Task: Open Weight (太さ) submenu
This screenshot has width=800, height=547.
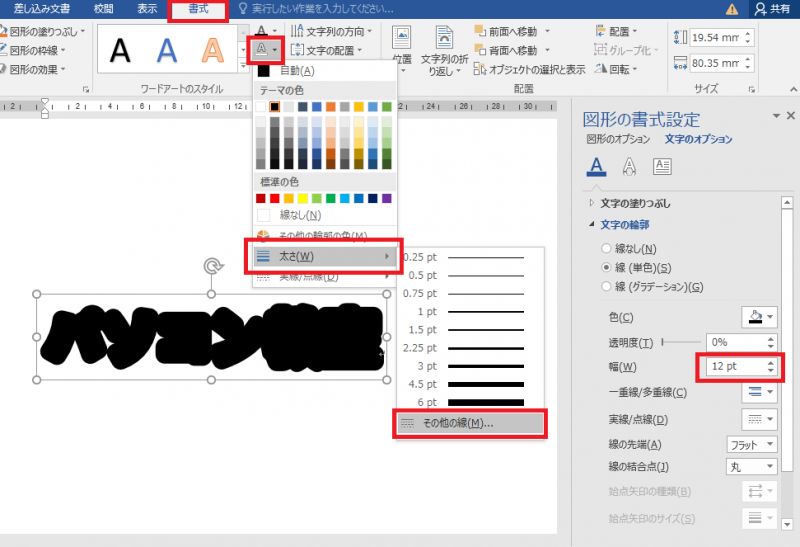Action: 324,256
